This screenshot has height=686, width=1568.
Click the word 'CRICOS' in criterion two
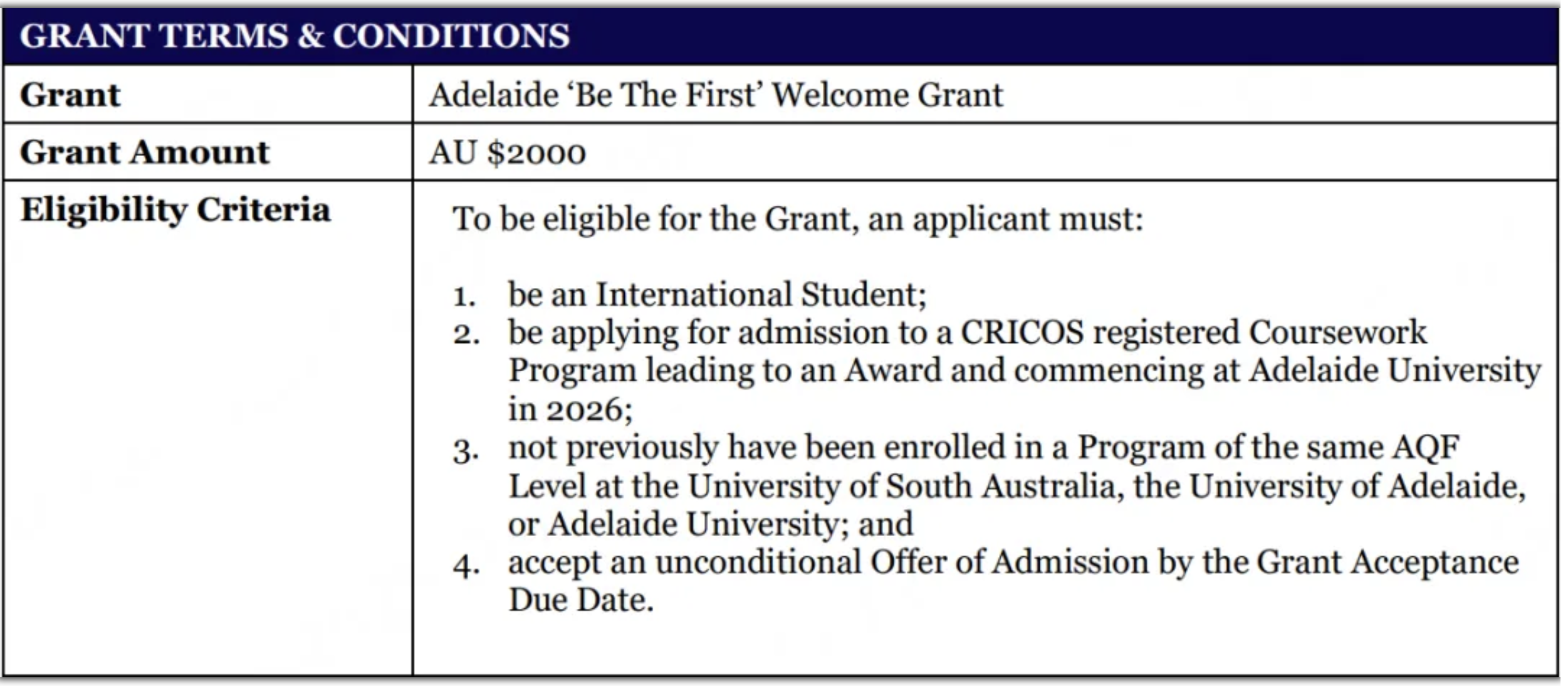tap(1022, 332)
